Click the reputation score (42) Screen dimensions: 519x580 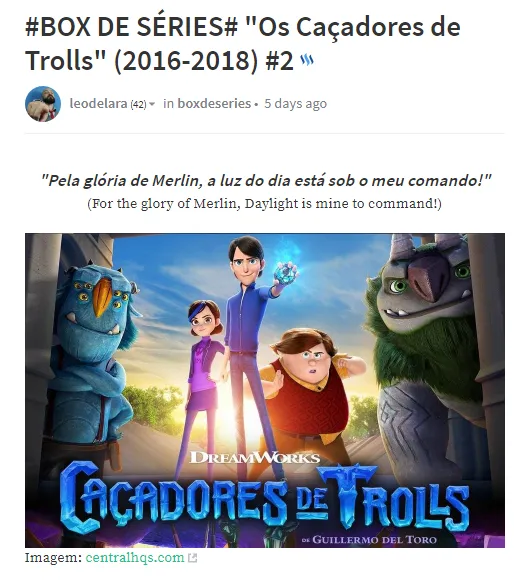pos(138,105)
